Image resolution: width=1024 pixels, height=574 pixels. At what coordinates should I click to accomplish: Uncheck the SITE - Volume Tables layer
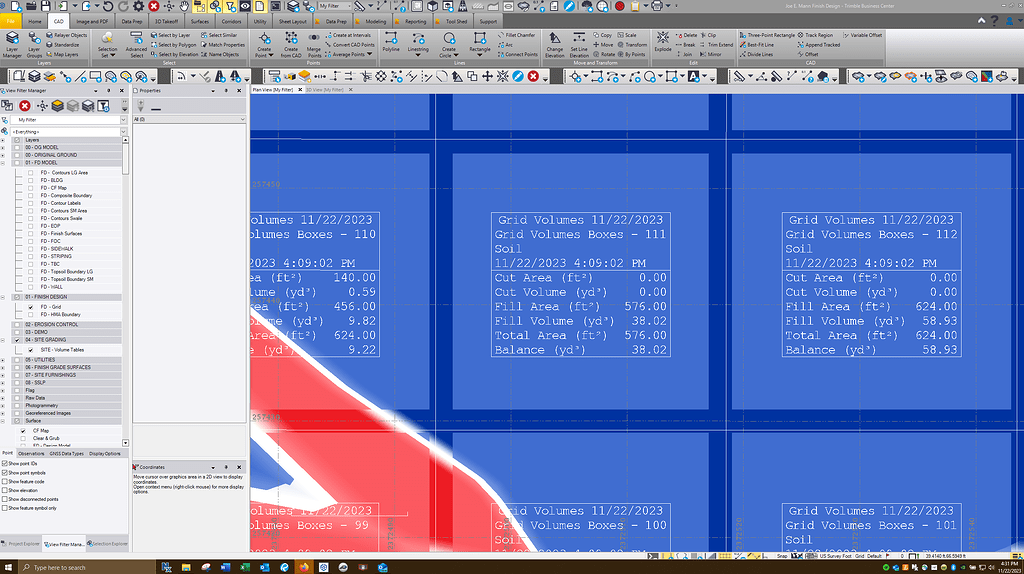pyautogui.click(x=31, y=350)
